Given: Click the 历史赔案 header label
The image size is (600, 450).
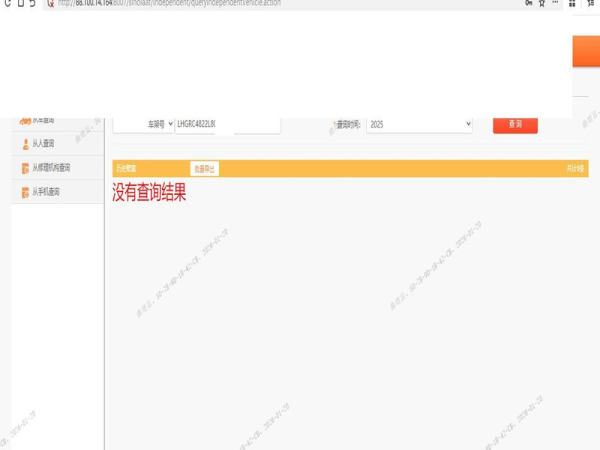Looking at the screenshot, I should click(126, 169).
